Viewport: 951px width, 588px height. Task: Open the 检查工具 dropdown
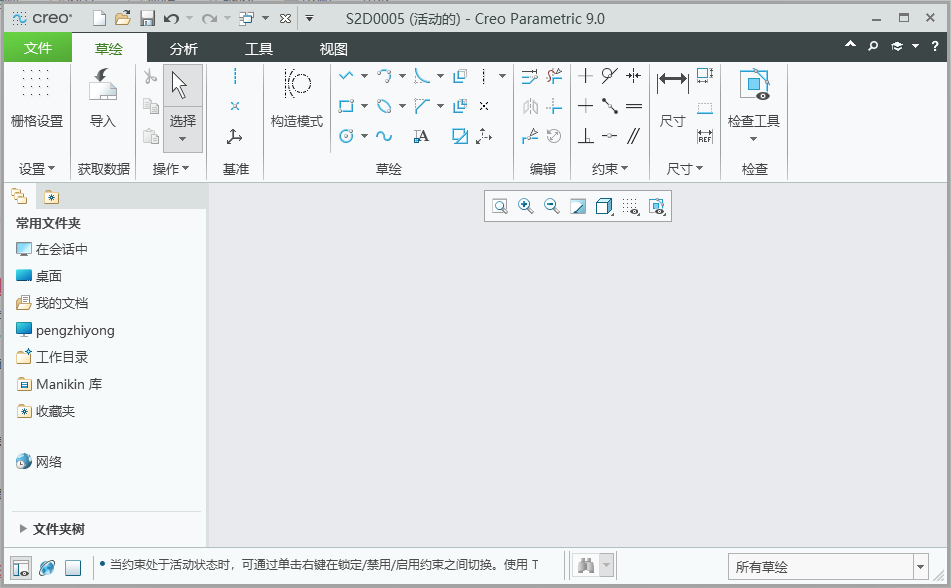(753, 138)
